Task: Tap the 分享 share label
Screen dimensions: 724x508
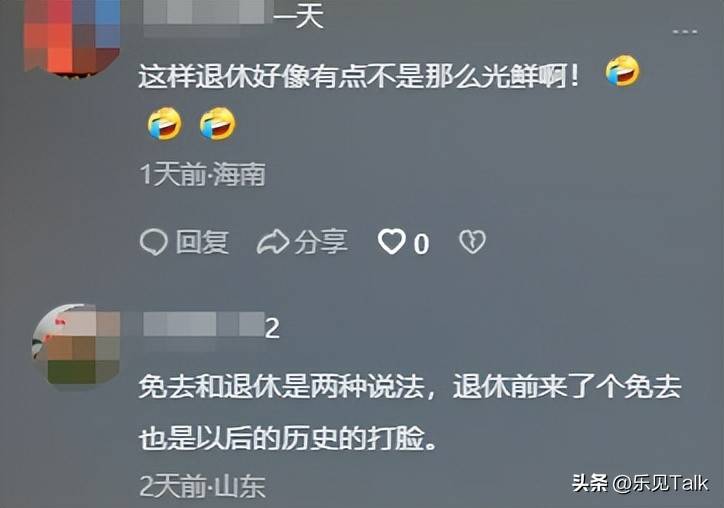Action: coord(321,242)
